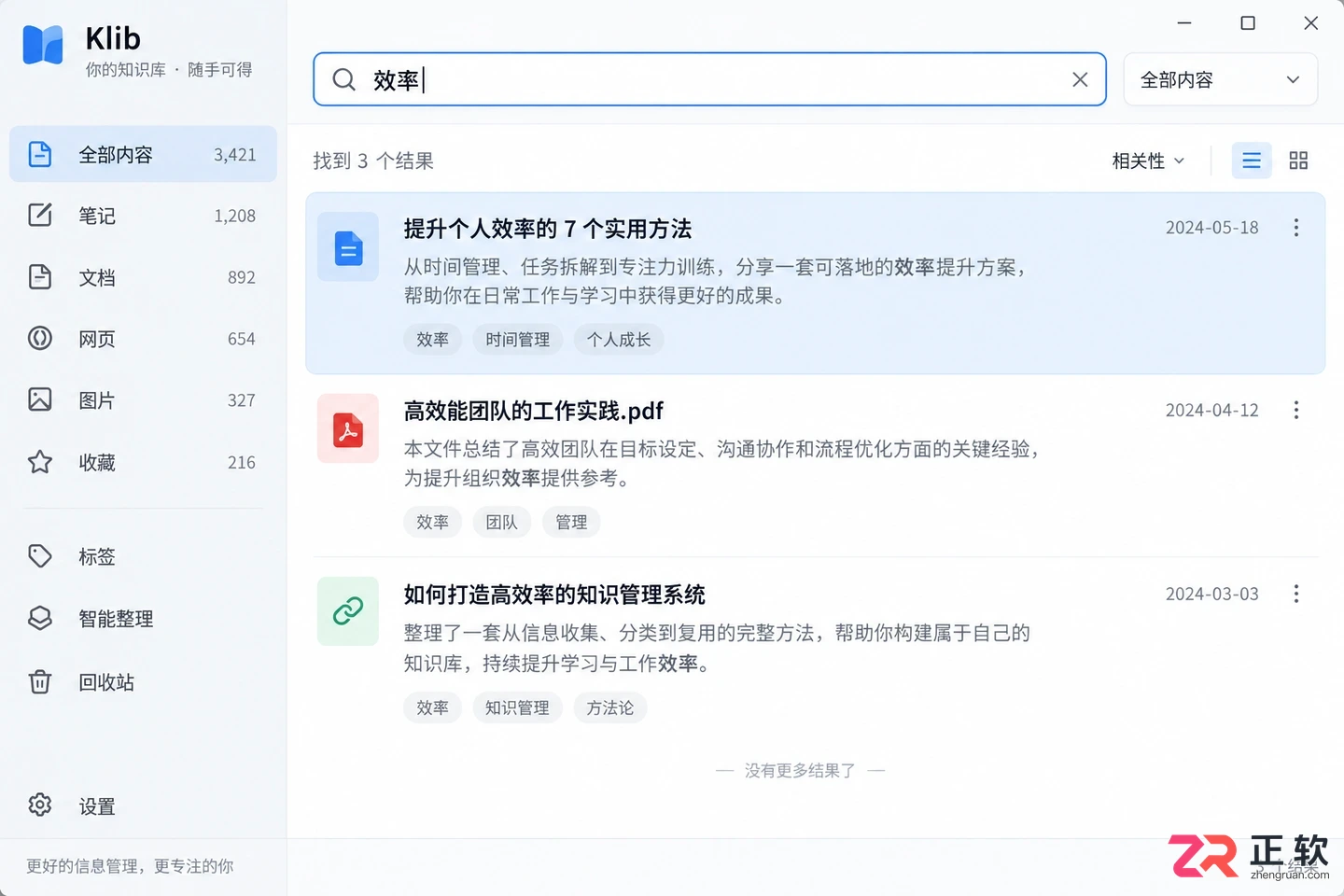Click the red PDF icon of 高效能团队的工作实践.pdf
The image size is (1344, 896).
[348, 429]
